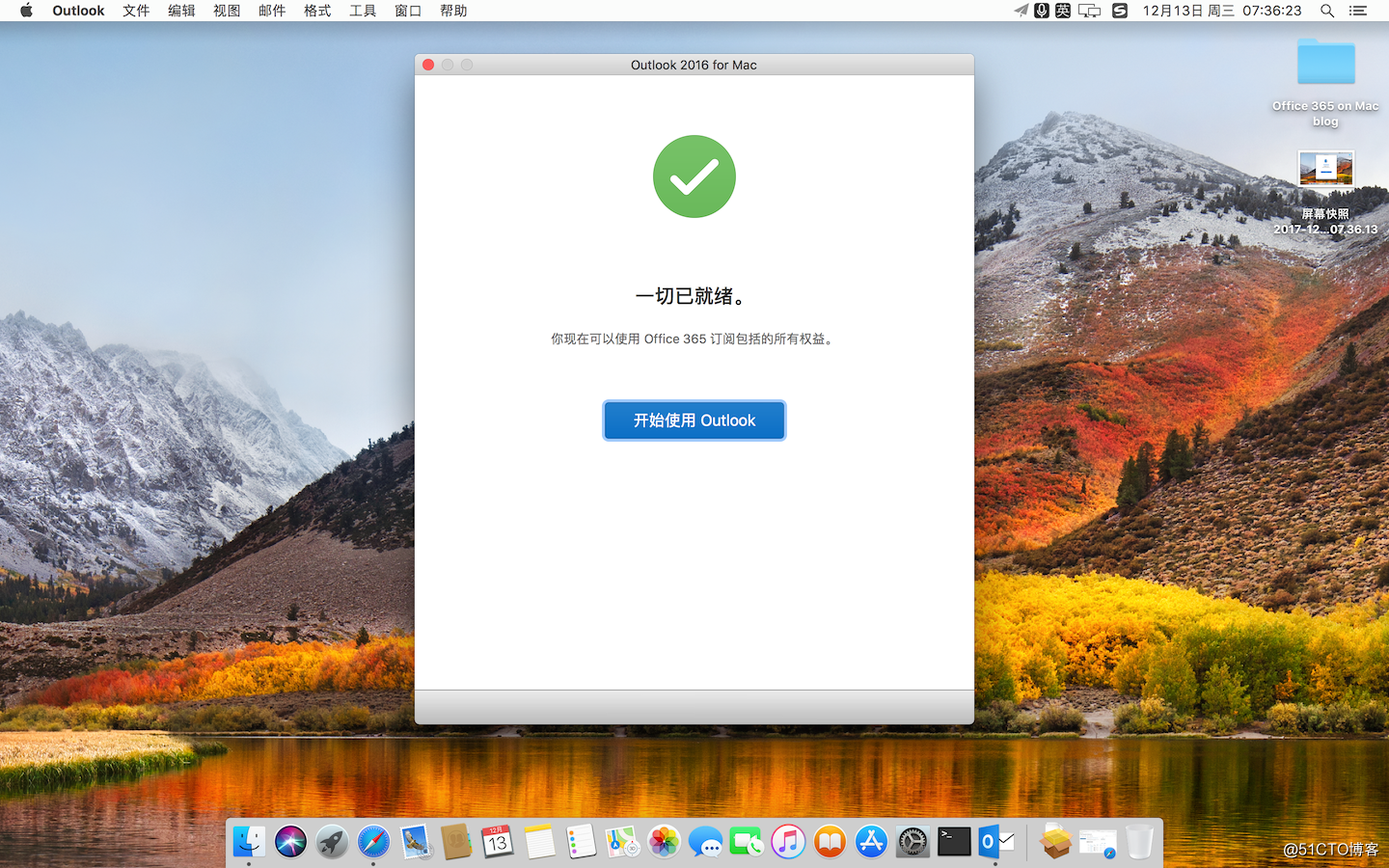
Task: Open Terminal from the Dock
Action: point(954,842)
